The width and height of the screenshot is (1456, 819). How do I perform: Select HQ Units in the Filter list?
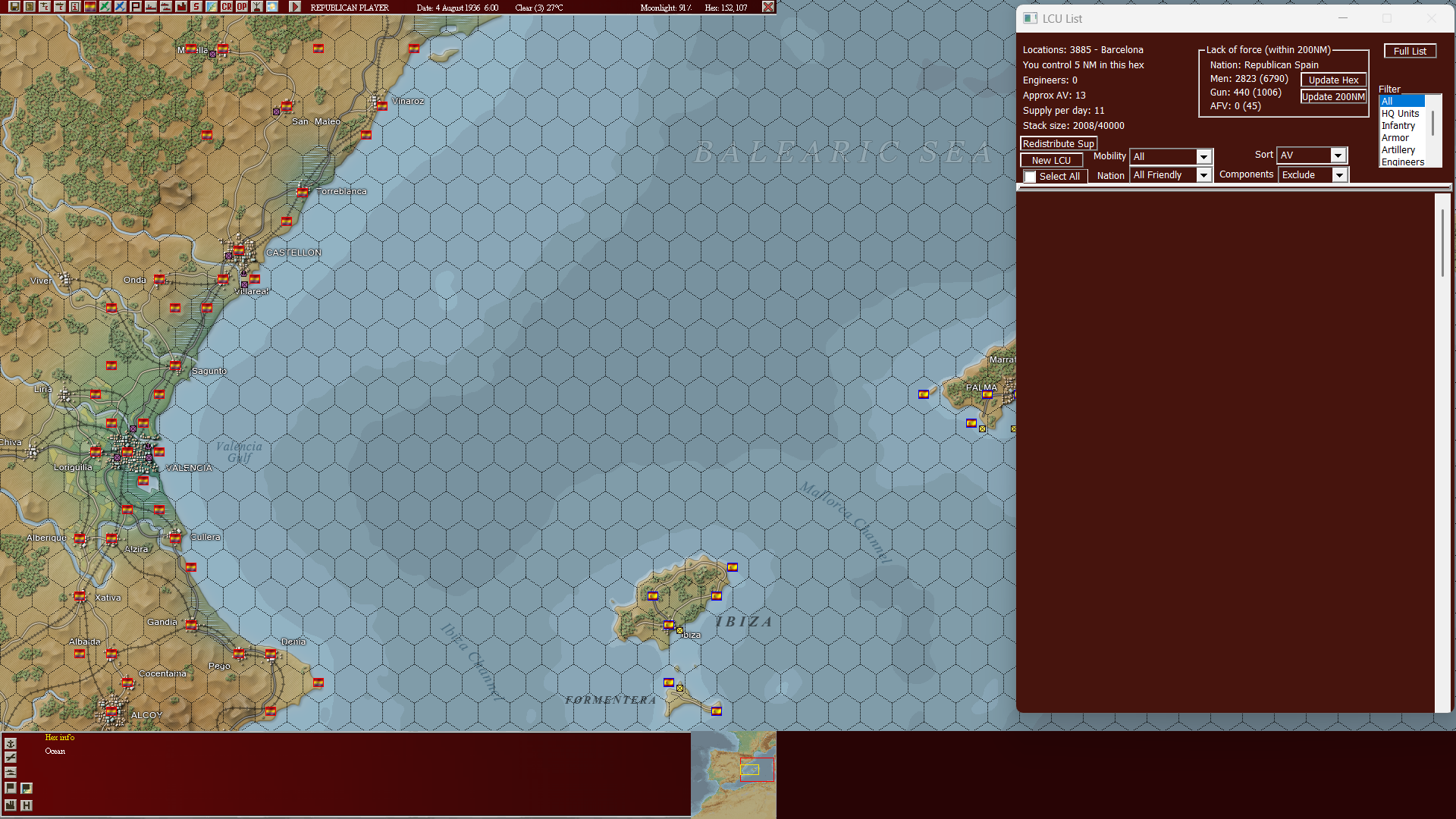pos(1399,113)
